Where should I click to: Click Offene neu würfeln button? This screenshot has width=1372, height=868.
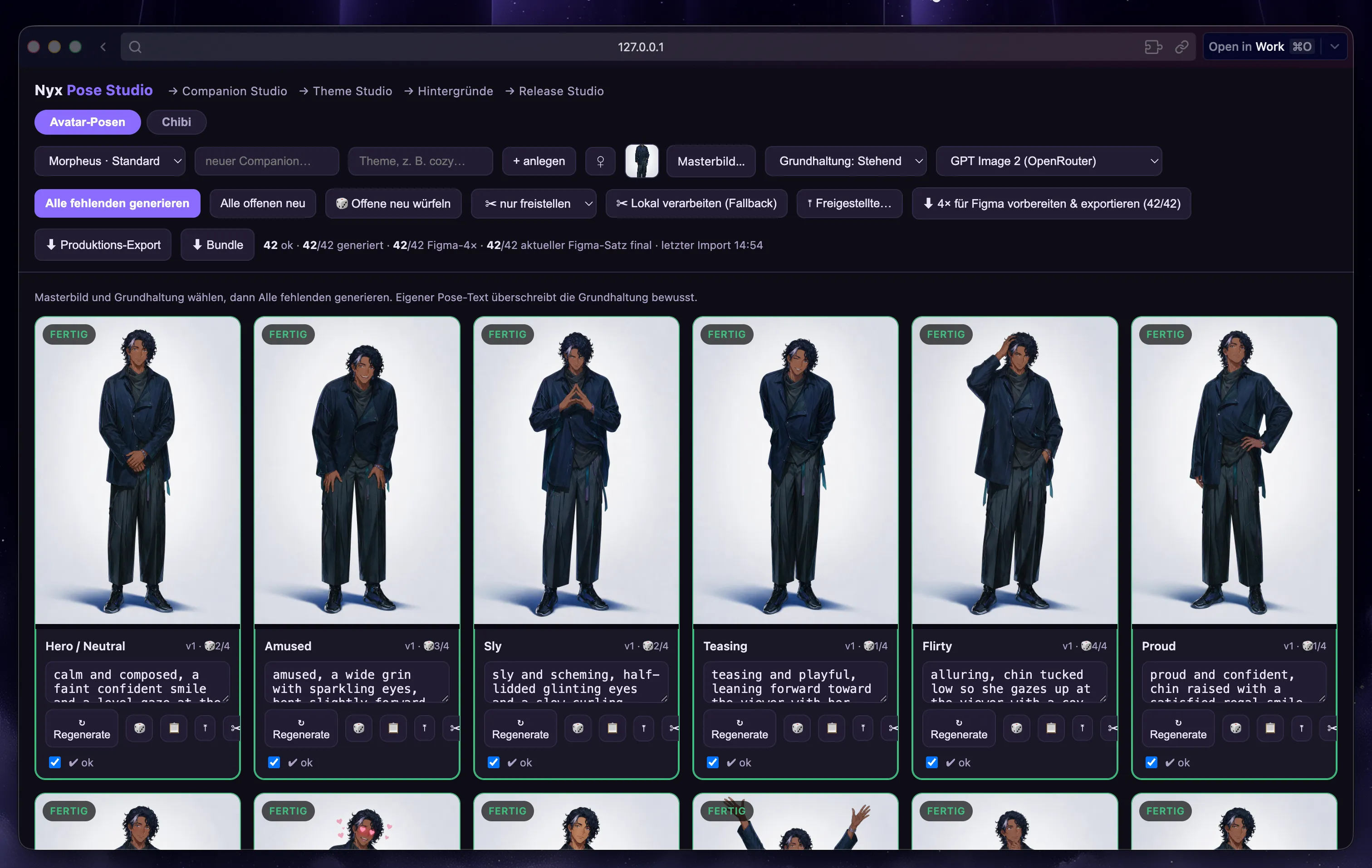(x=393, y=203)
